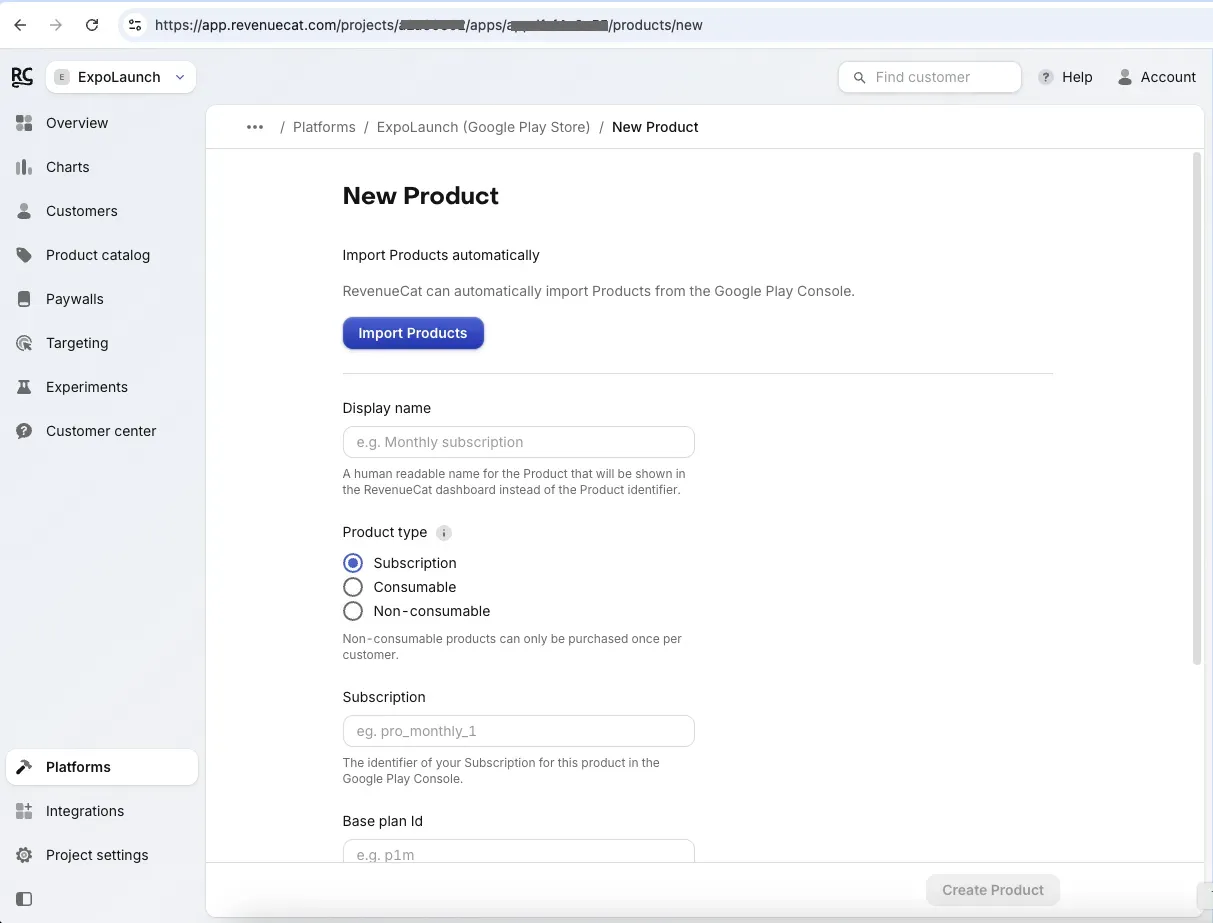Image resolution: width=1213 pixels, height=923 pixels.
Task: Collapse sidebar with the panel icon
Action: coord(24,899)
